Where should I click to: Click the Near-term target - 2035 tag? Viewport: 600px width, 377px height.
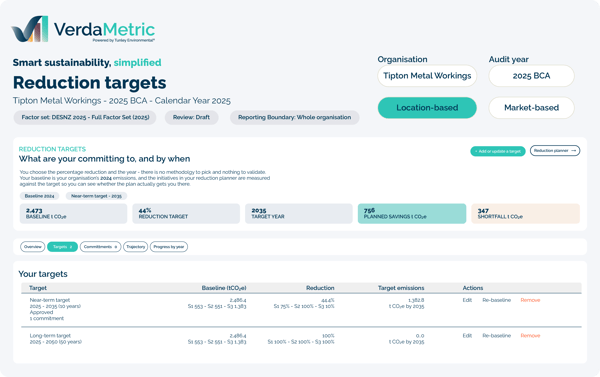96,196
